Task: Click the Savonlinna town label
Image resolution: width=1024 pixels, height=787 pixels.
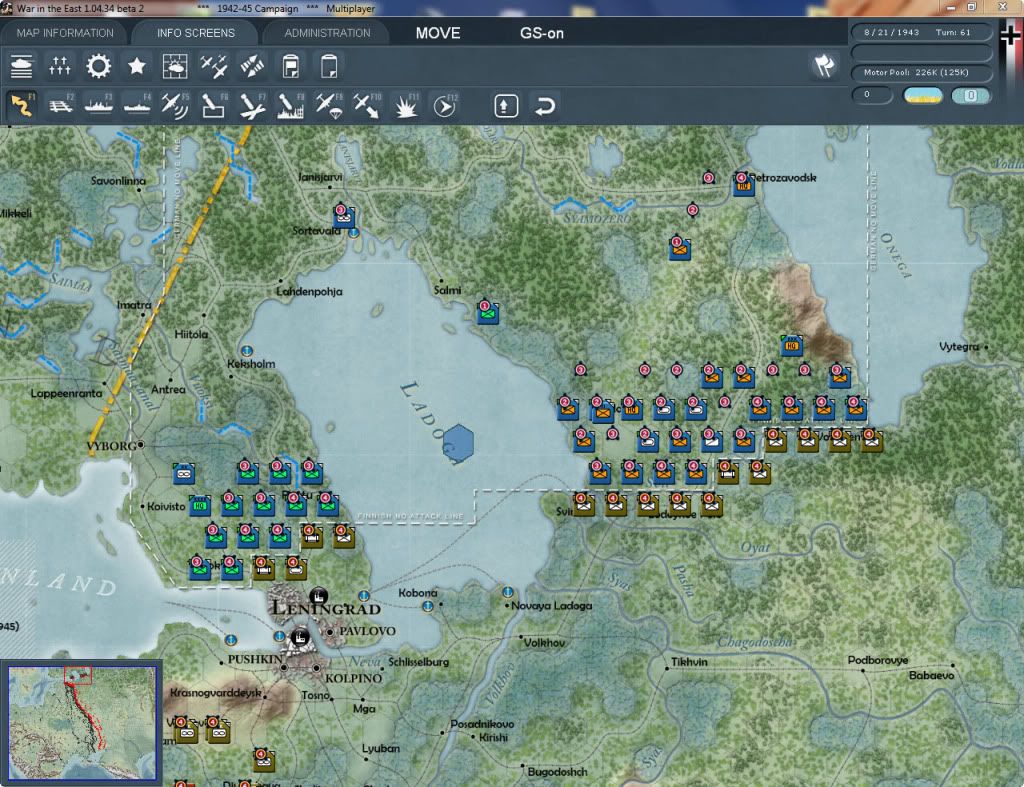Action: pyautogui.click(x=118, y=181)
